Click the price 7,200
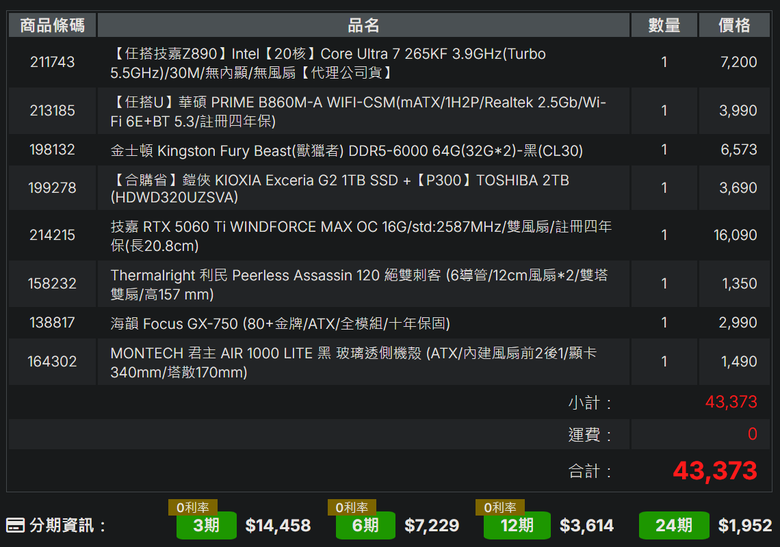Screen dimensions: 780x547 (739, 62)
